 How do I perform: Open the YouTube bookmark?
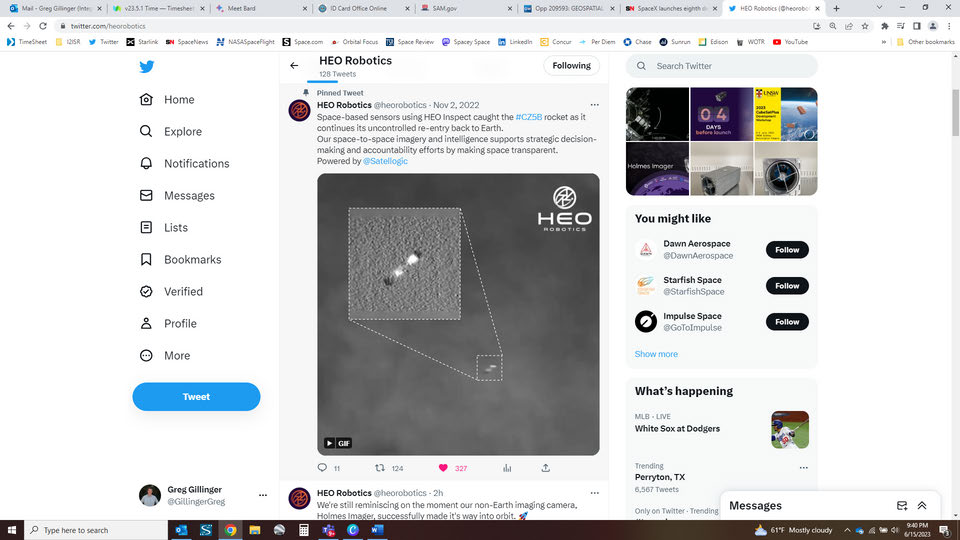pos(790,42)
